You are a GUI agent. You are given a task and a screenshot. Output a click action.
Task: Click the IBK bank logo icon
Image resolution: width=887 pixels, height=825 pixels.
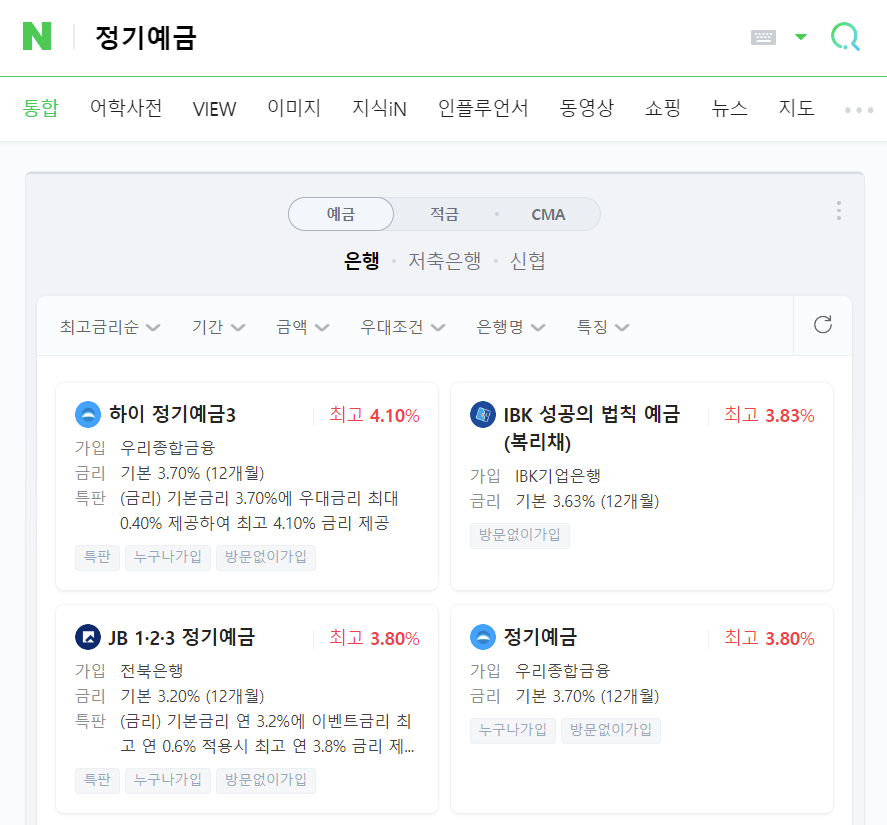pyautogui.click(x=483, y=415)
